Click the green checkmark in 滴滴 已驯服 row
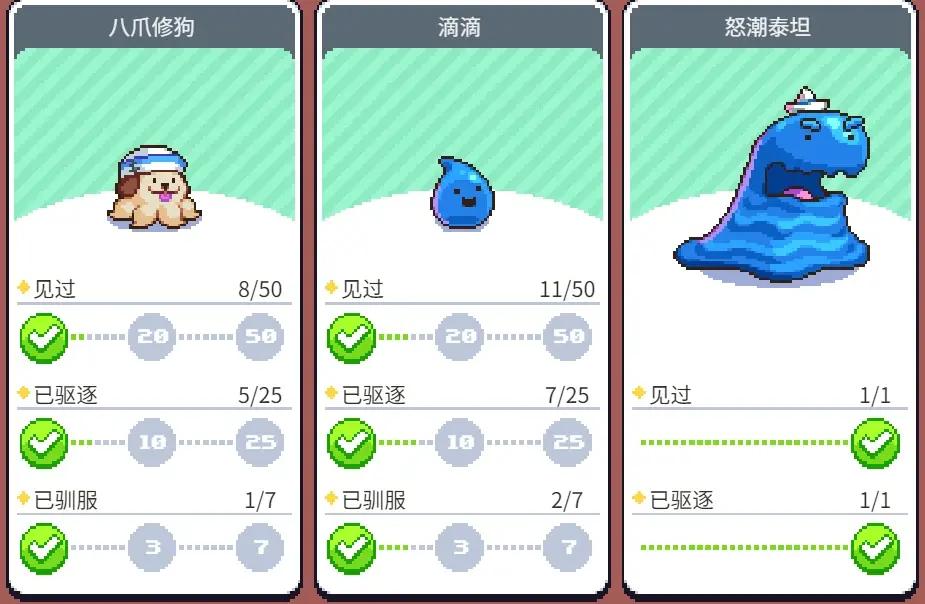Image resolution: width=925 pixels, height=604 pixels. (352, 549)
